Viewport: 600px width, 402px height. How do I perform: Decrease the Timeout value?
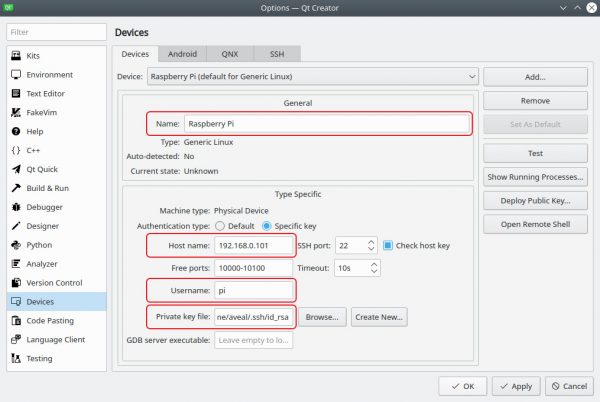[x=374, y=271]
